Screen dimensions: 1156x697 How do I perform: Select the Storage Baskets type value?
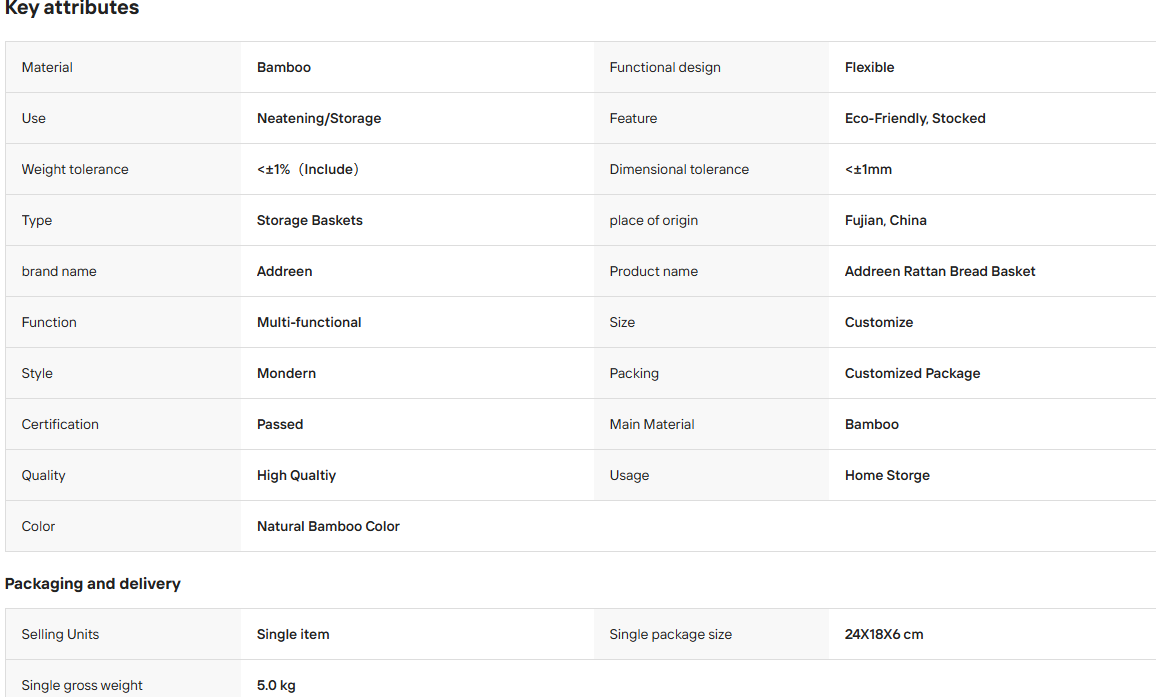310,220
